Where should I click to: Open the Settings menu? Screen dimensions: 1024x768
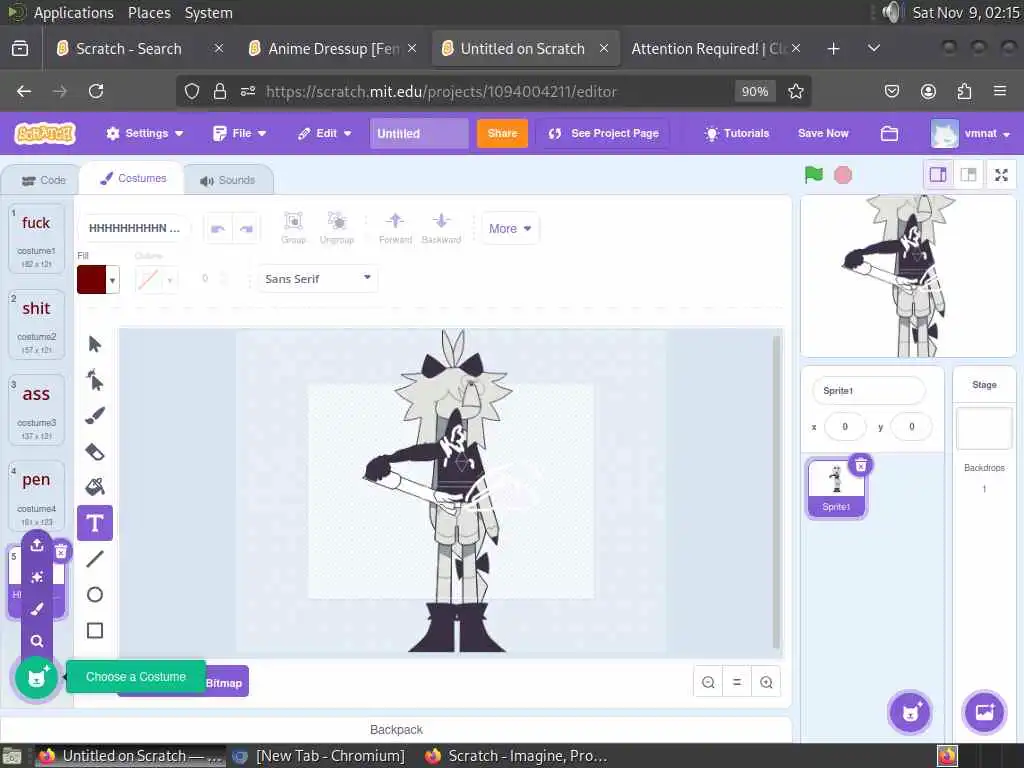(x=144, y=133)
